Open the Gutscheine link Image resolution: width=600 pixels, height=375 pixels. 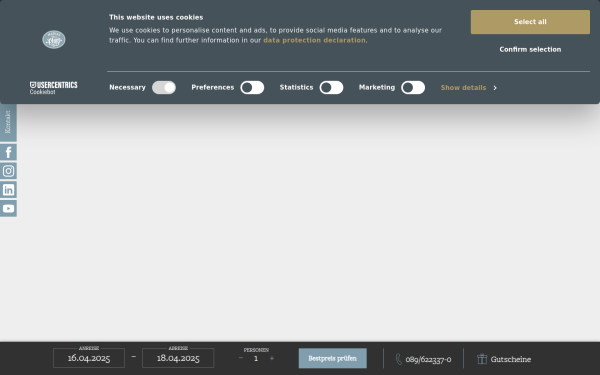[511, 359]
